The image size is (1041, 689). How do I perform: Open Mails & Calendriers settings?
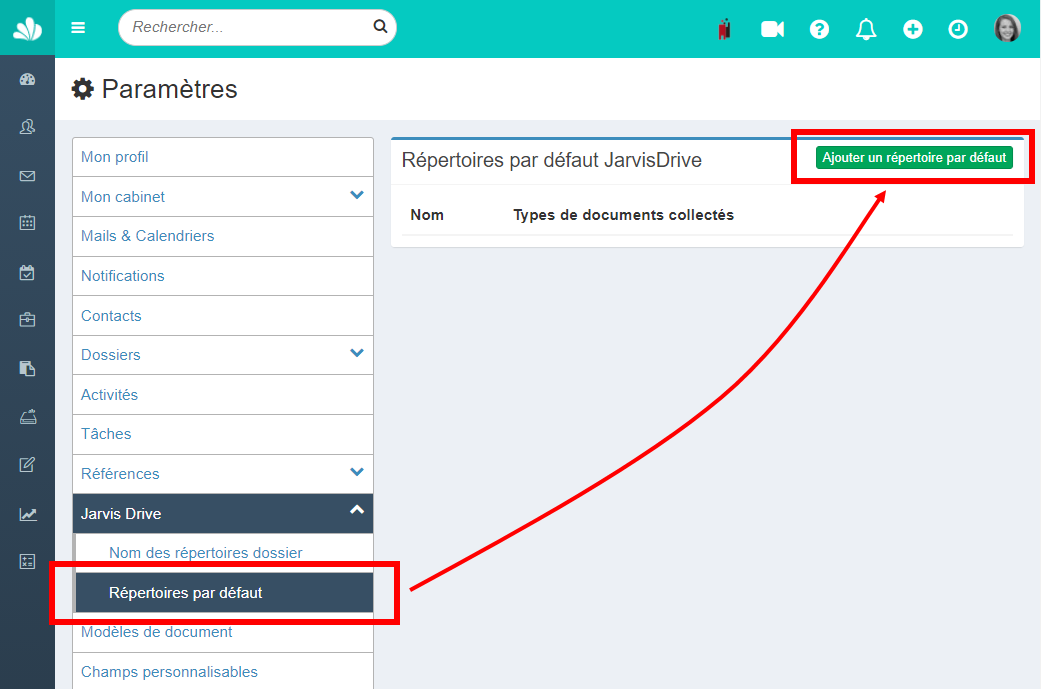[223, 236]
